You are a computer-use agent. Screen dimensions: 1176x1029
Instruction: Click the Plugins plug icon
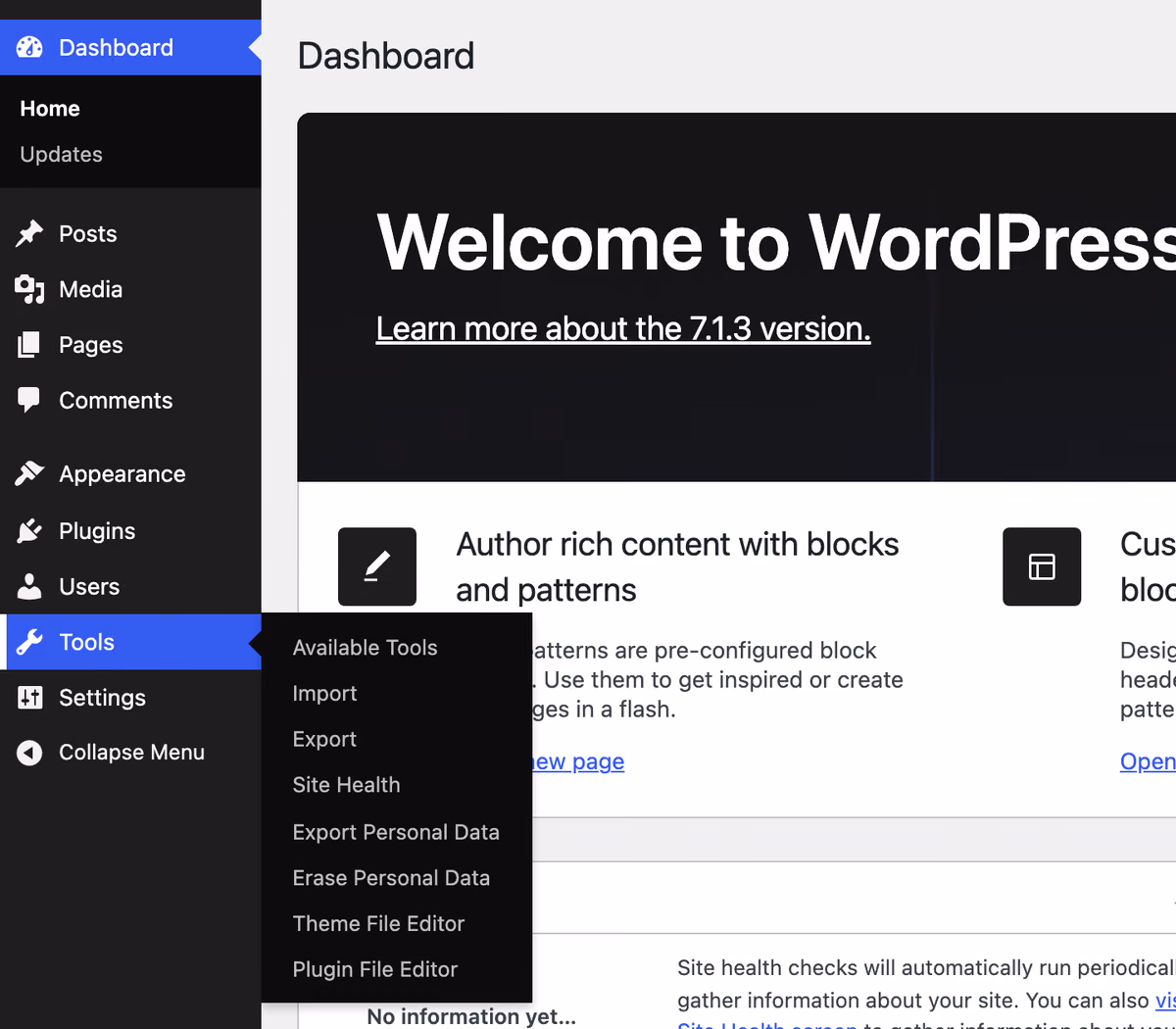[x=29, y=530]
